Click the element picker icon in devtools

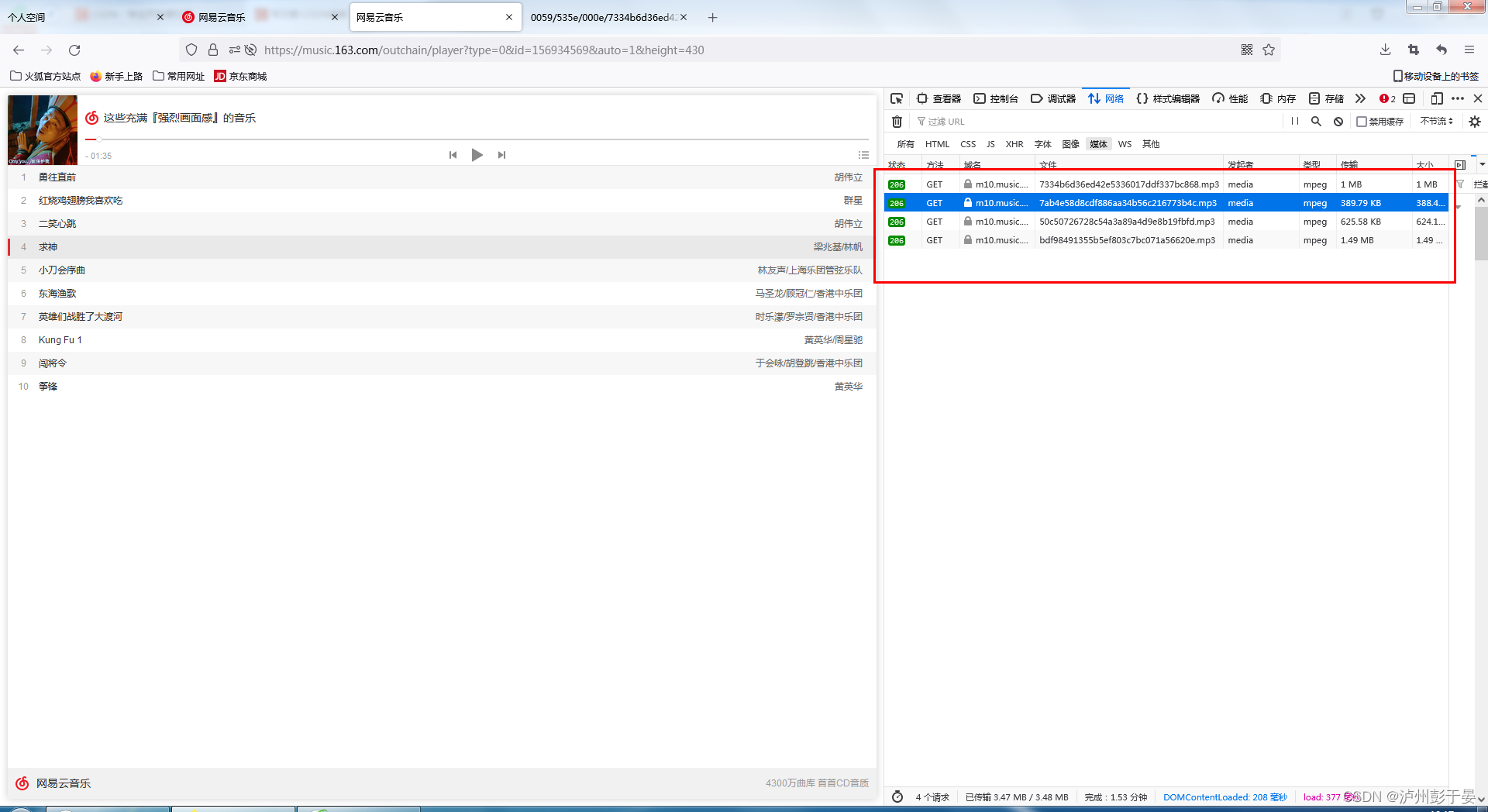(897, 98)
